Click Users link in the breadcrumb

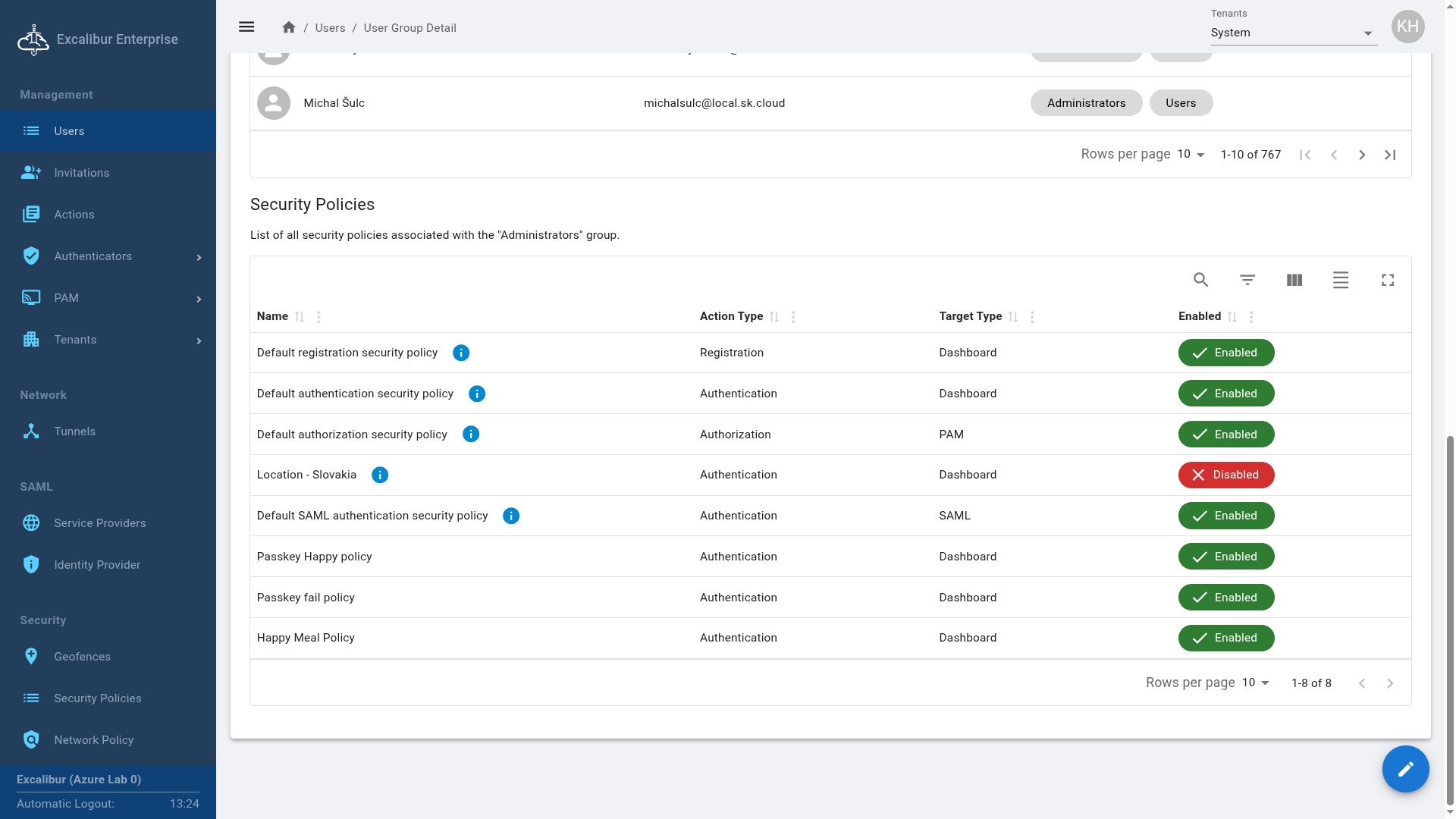click(x=330, y=28)
